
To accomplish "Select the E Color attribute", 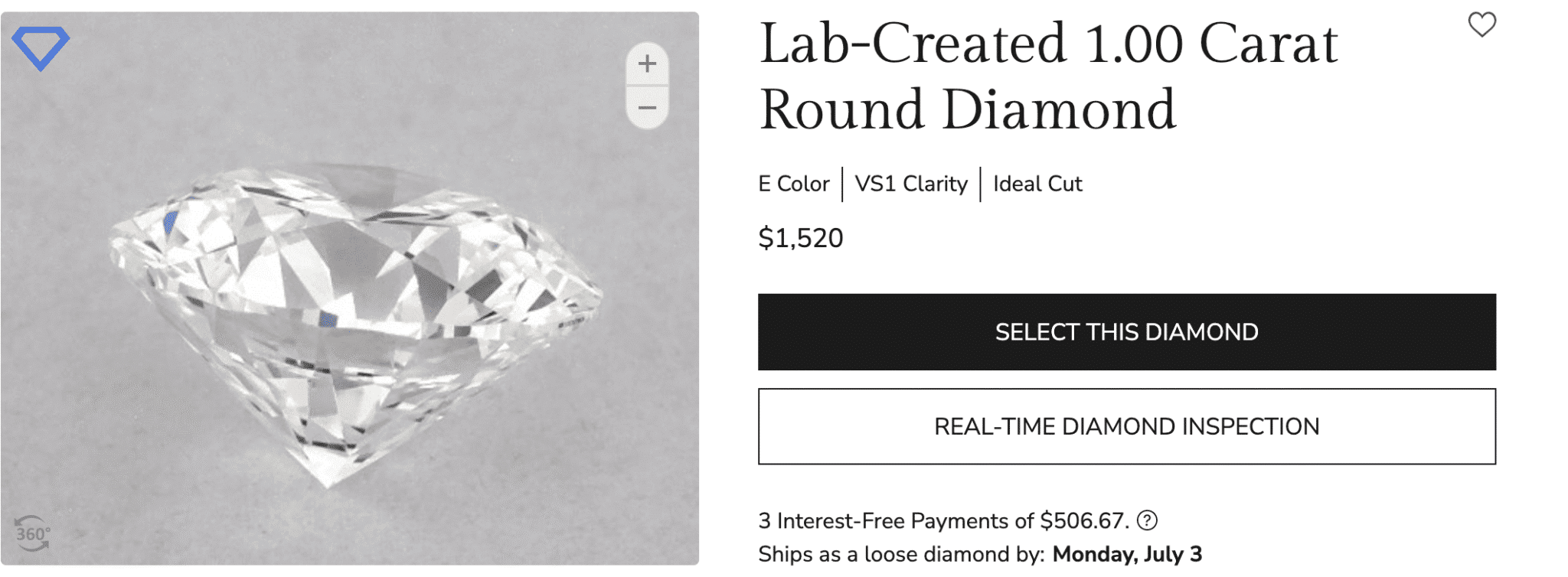I will (793, 184).
